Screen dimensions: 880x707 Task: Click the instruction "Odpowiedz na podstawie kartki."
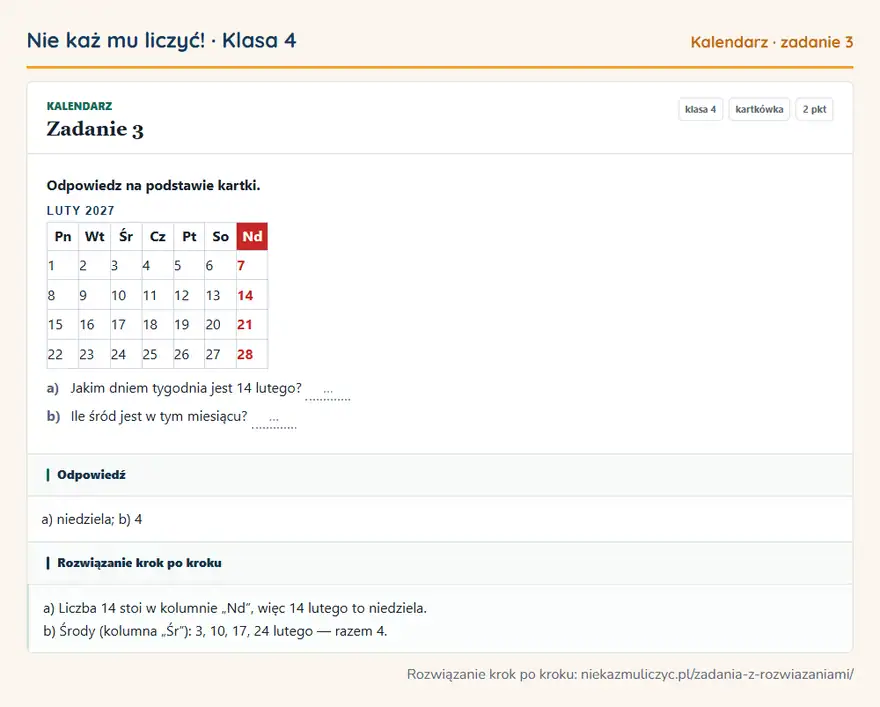coord(153,186)
